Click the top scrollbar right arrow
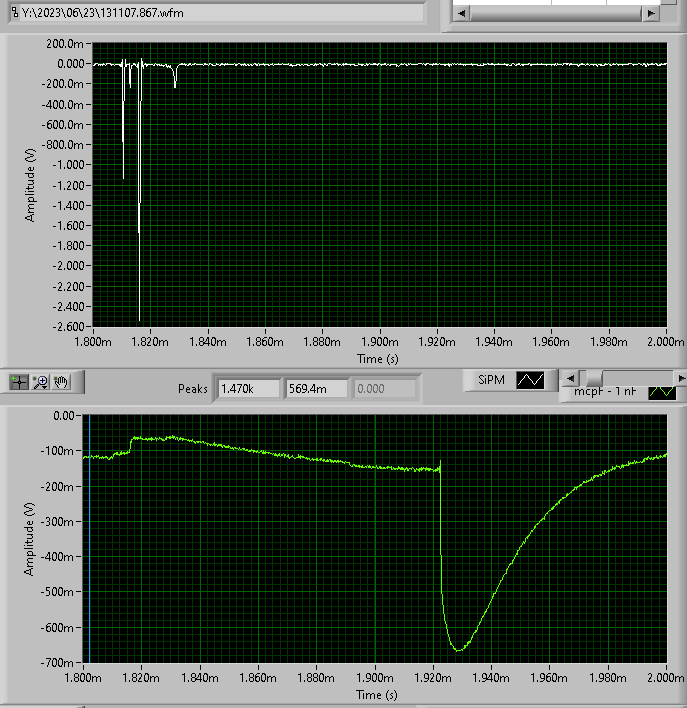 click(651, 14)
